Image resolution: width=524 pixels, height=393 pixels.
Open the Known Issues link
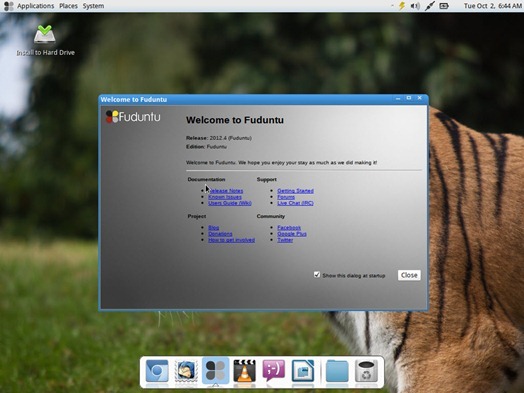225,197
